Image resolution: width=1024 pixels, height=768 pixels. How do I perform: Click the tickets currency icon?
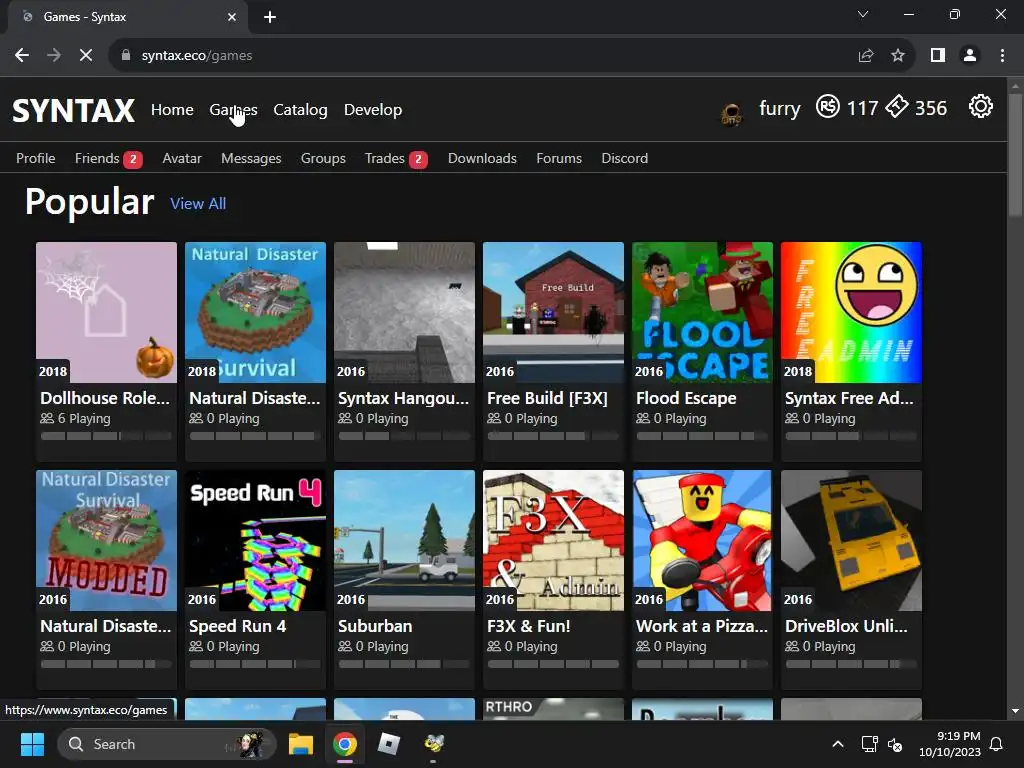coord(897,106)
